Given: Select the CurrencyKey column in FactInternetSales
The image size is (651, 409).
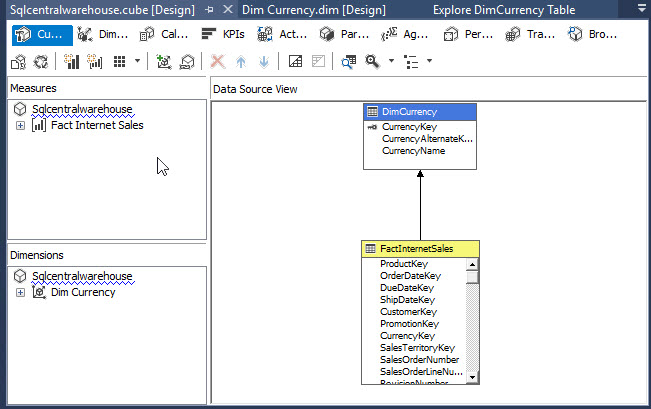Looking at the screenshot, I should (407, 336).
